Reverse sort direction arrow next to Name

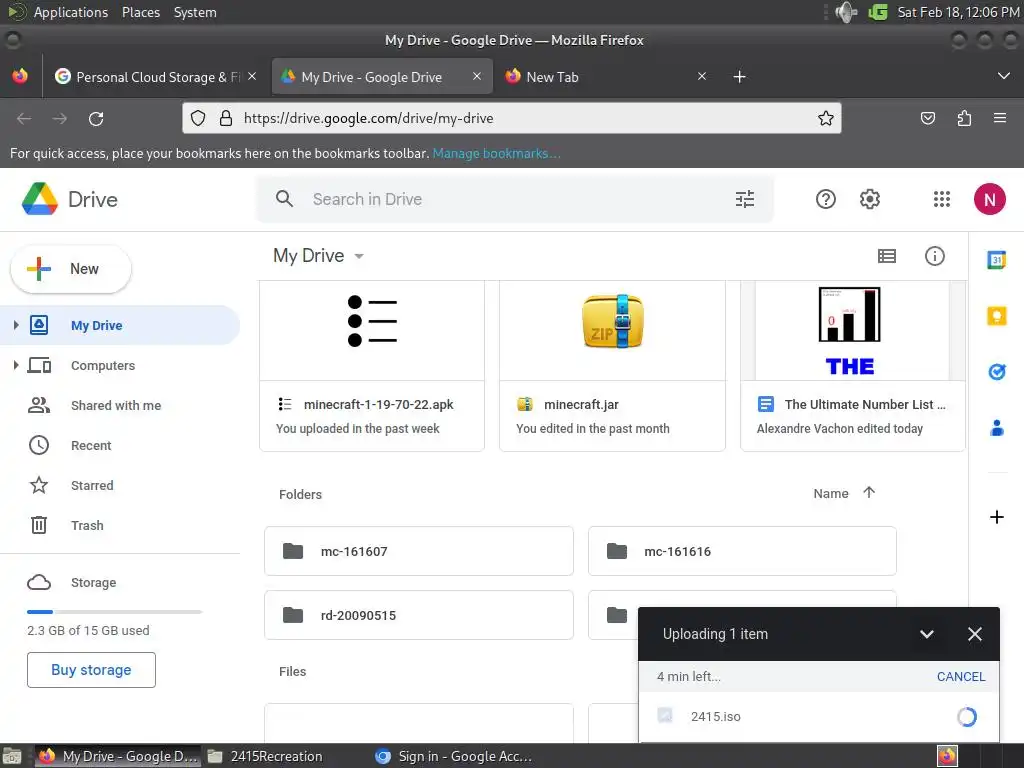pos(869,492)
